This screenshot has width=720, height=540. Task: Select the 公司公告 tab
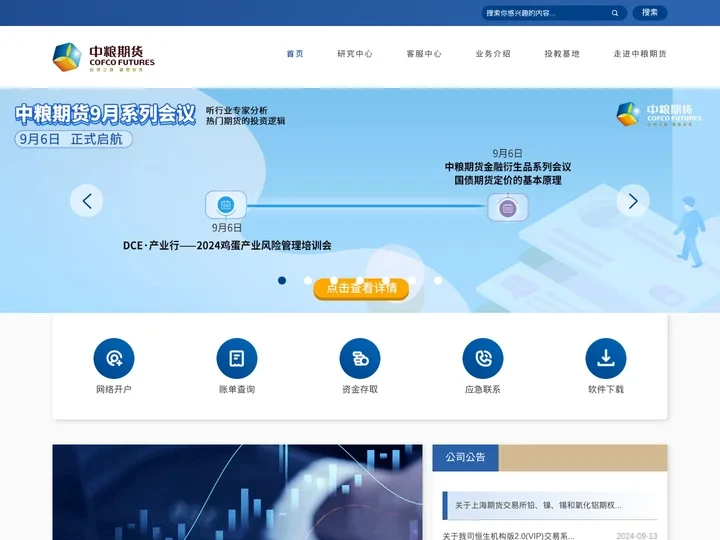tap(465, 457)
